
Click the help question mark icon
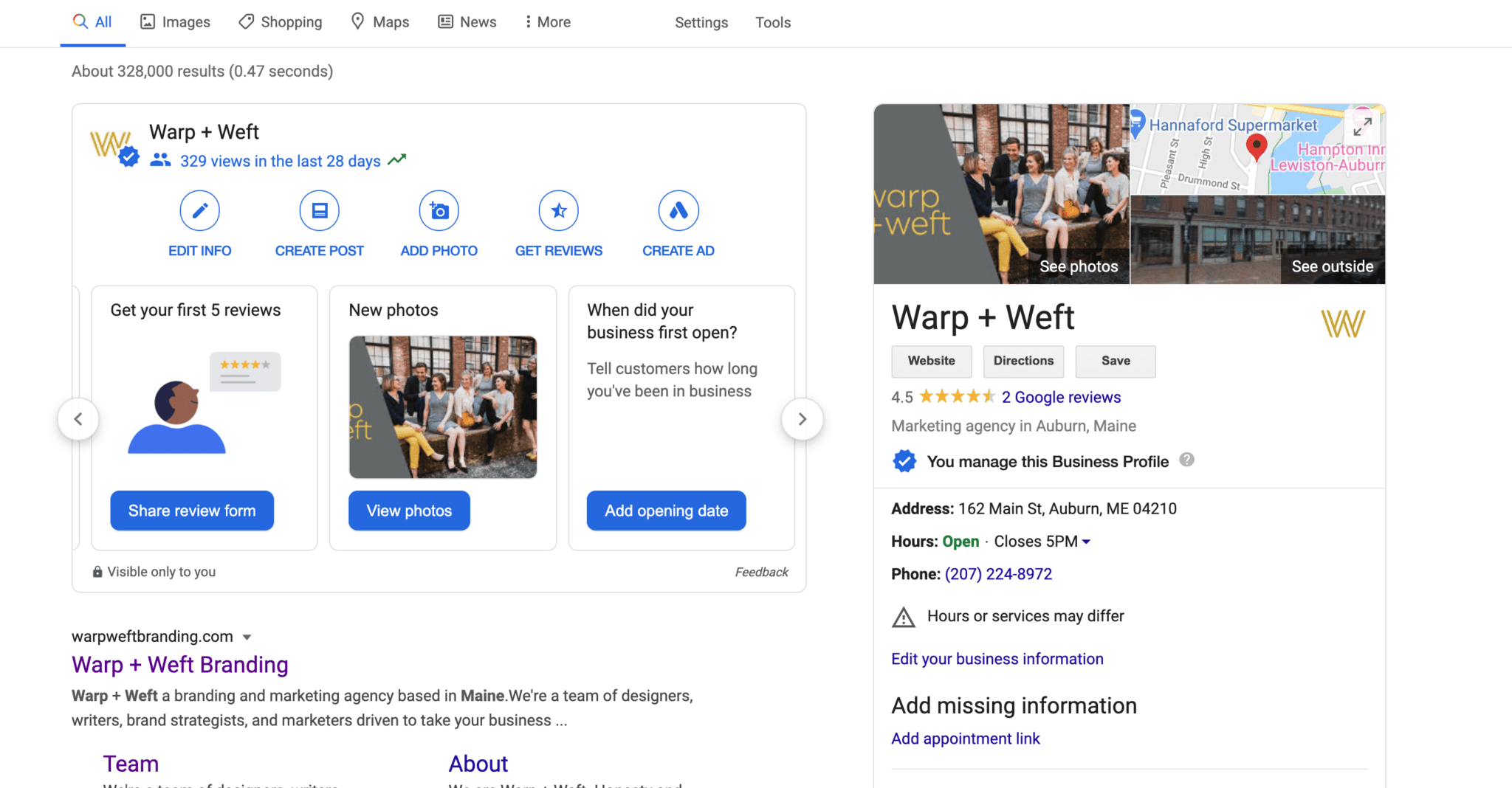[x=1186, y=460]
